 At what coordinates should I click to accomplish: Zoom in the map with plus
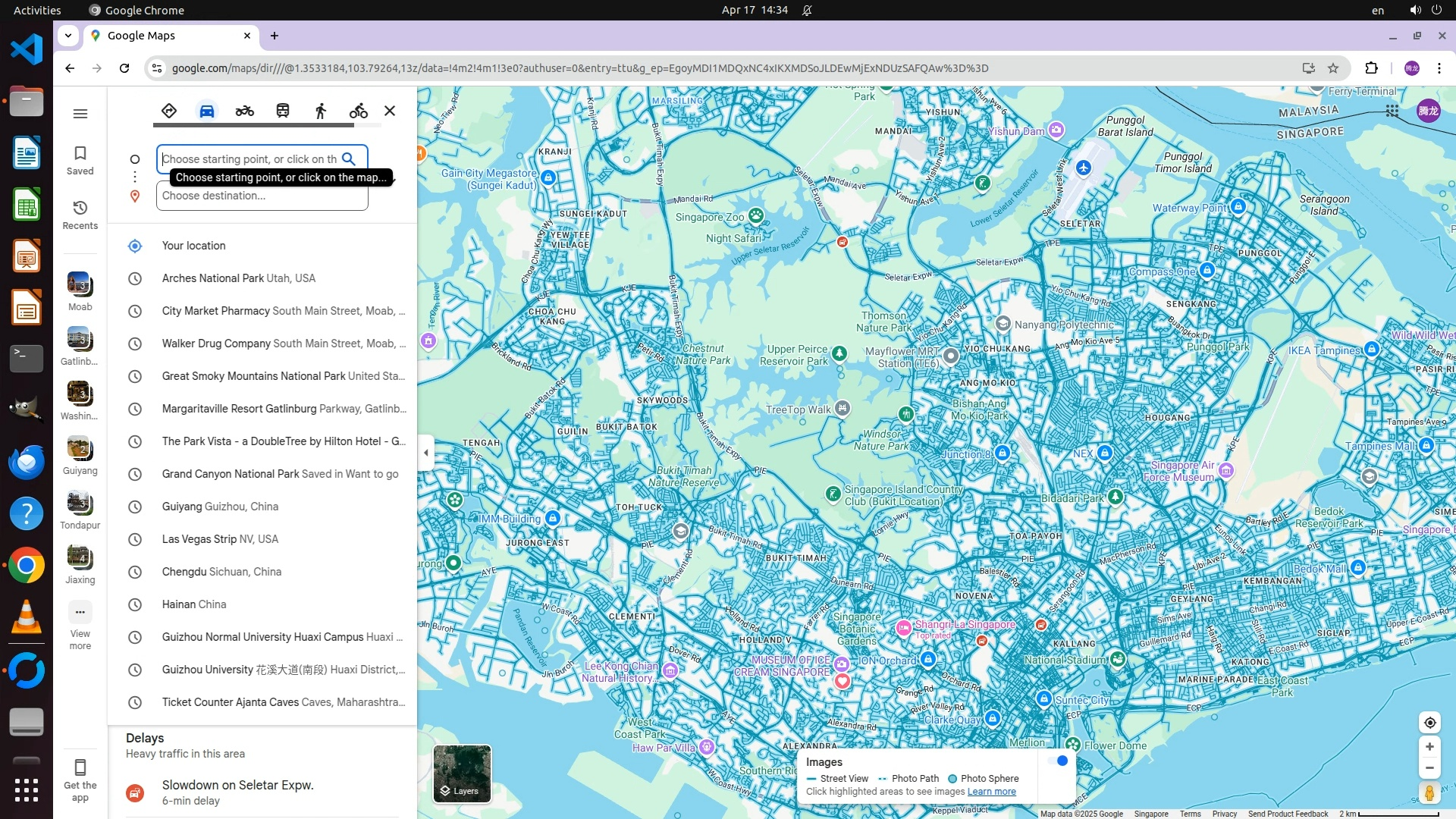(1429, 747)
